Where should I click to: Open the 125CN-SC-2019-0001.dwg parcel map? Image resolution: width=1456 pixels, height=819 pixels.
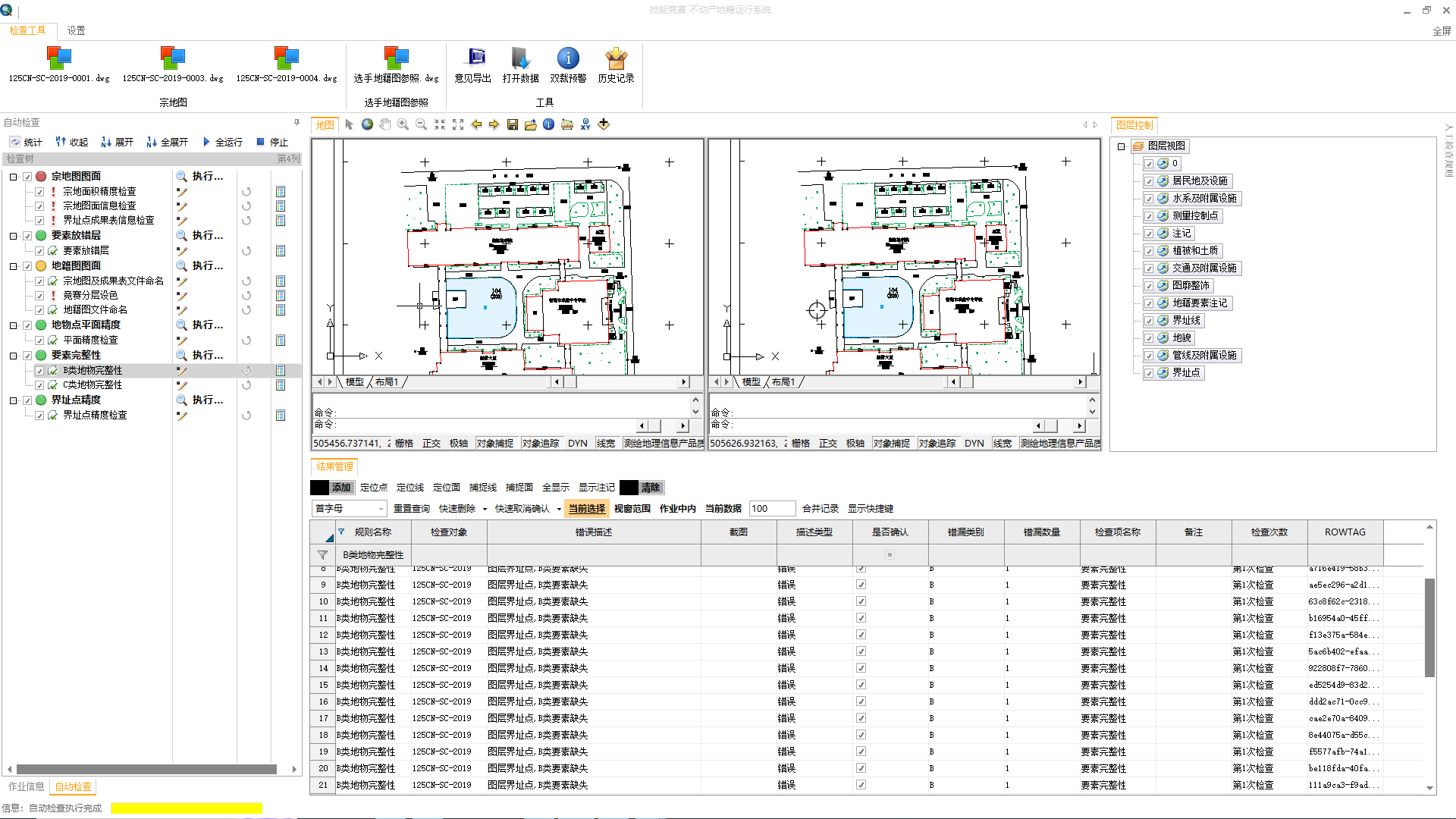[59, 64]
